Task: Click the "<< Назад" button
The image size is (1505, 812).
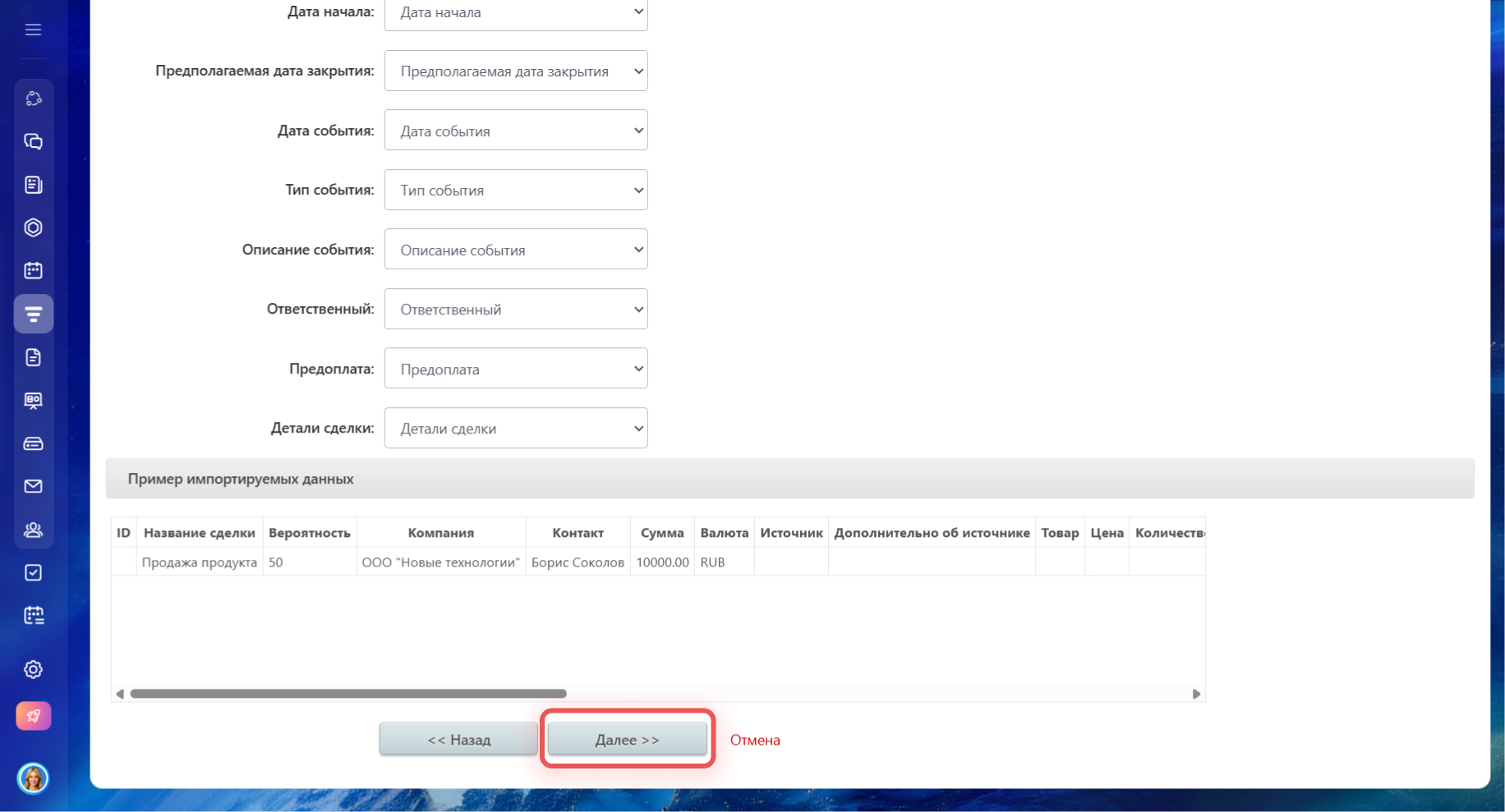Action: point(458,740)
